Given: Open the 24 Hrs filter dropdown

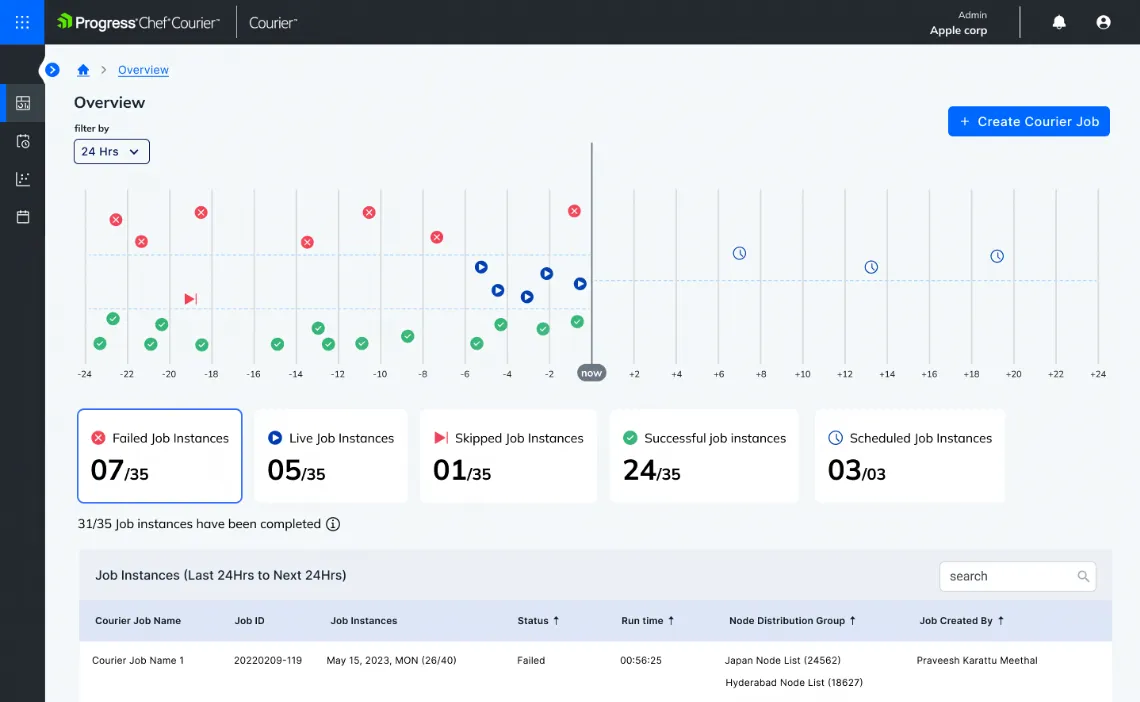Looking at the screenshot, I should click(x=111, y=151).
